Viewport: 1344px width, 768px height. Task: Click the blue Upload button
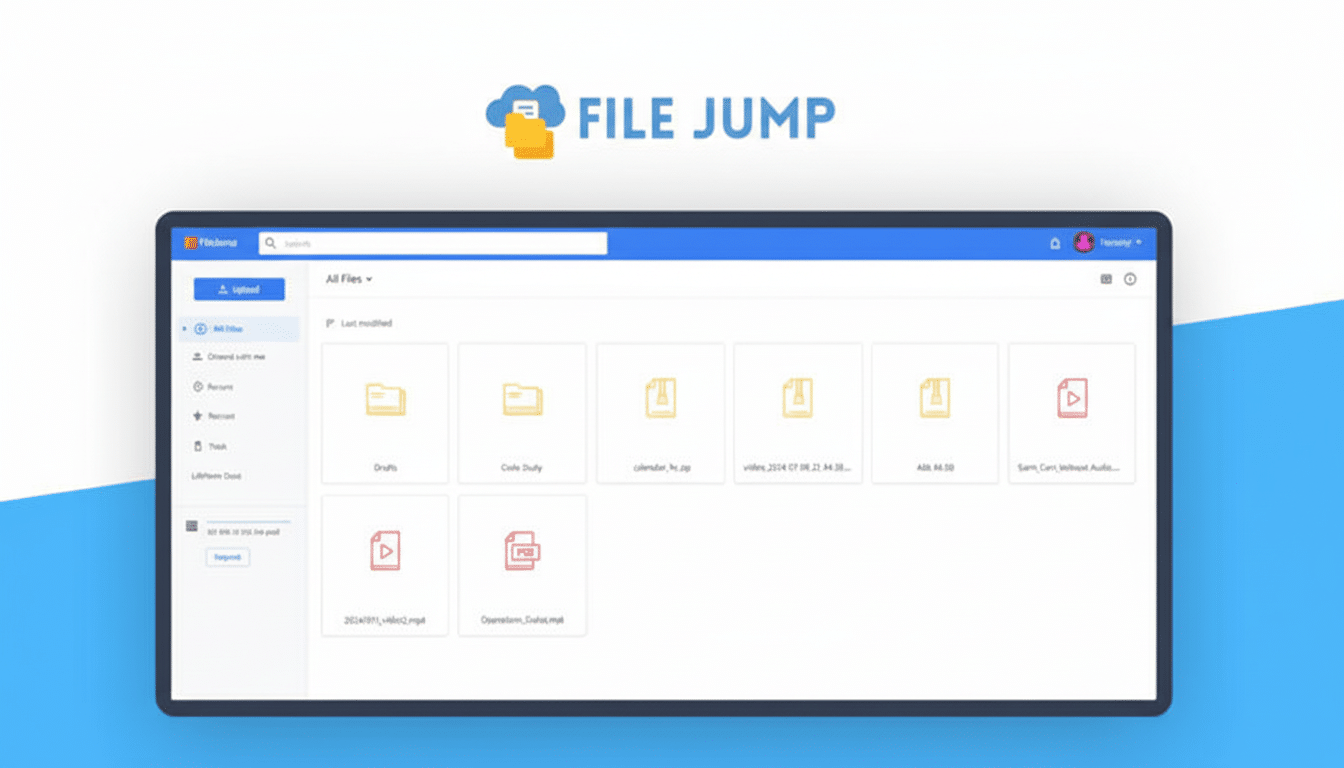click(239, 289)
